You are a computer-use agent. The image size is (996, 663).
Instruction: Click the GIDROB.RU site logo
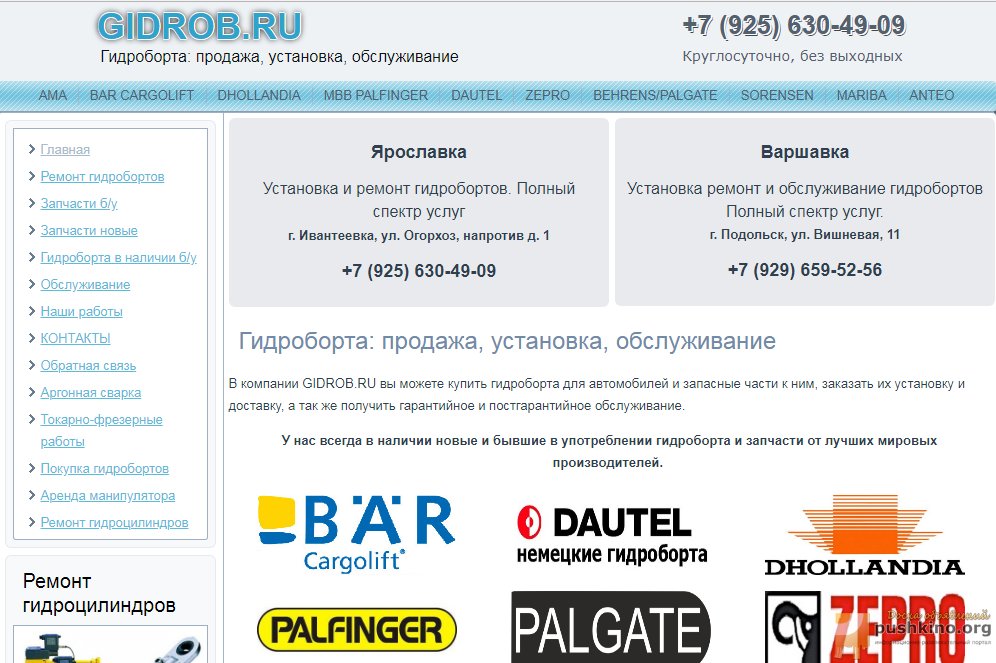tap(199, 26)
